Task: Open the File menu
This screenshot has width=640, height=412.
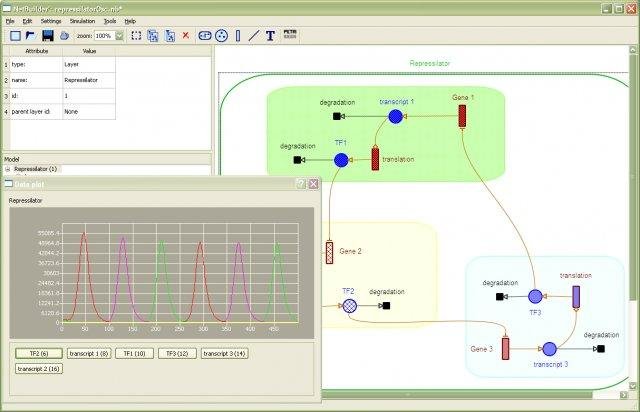Action: (x=10, y=21)
